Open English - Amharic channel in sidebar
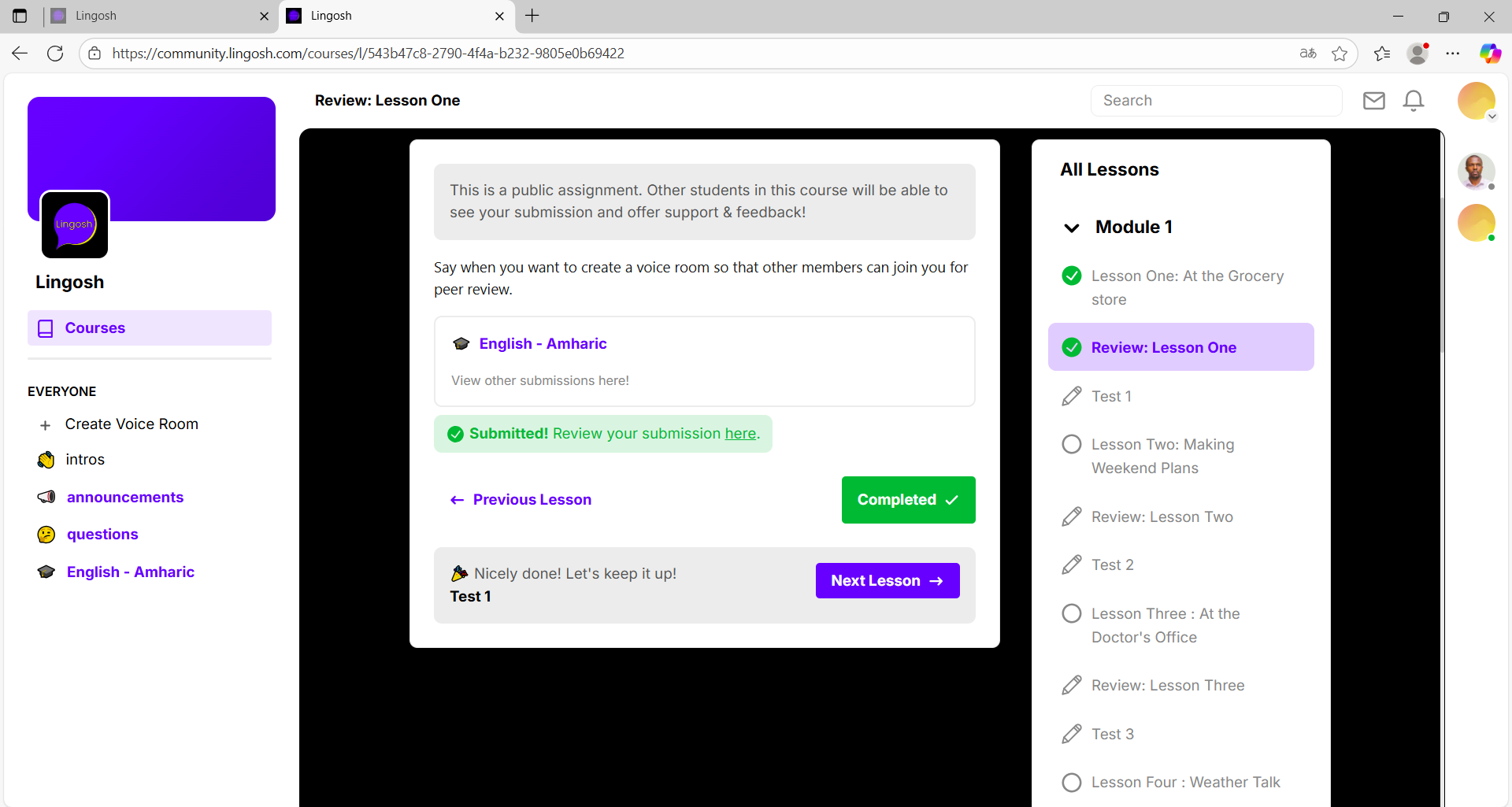 point(131,572)
